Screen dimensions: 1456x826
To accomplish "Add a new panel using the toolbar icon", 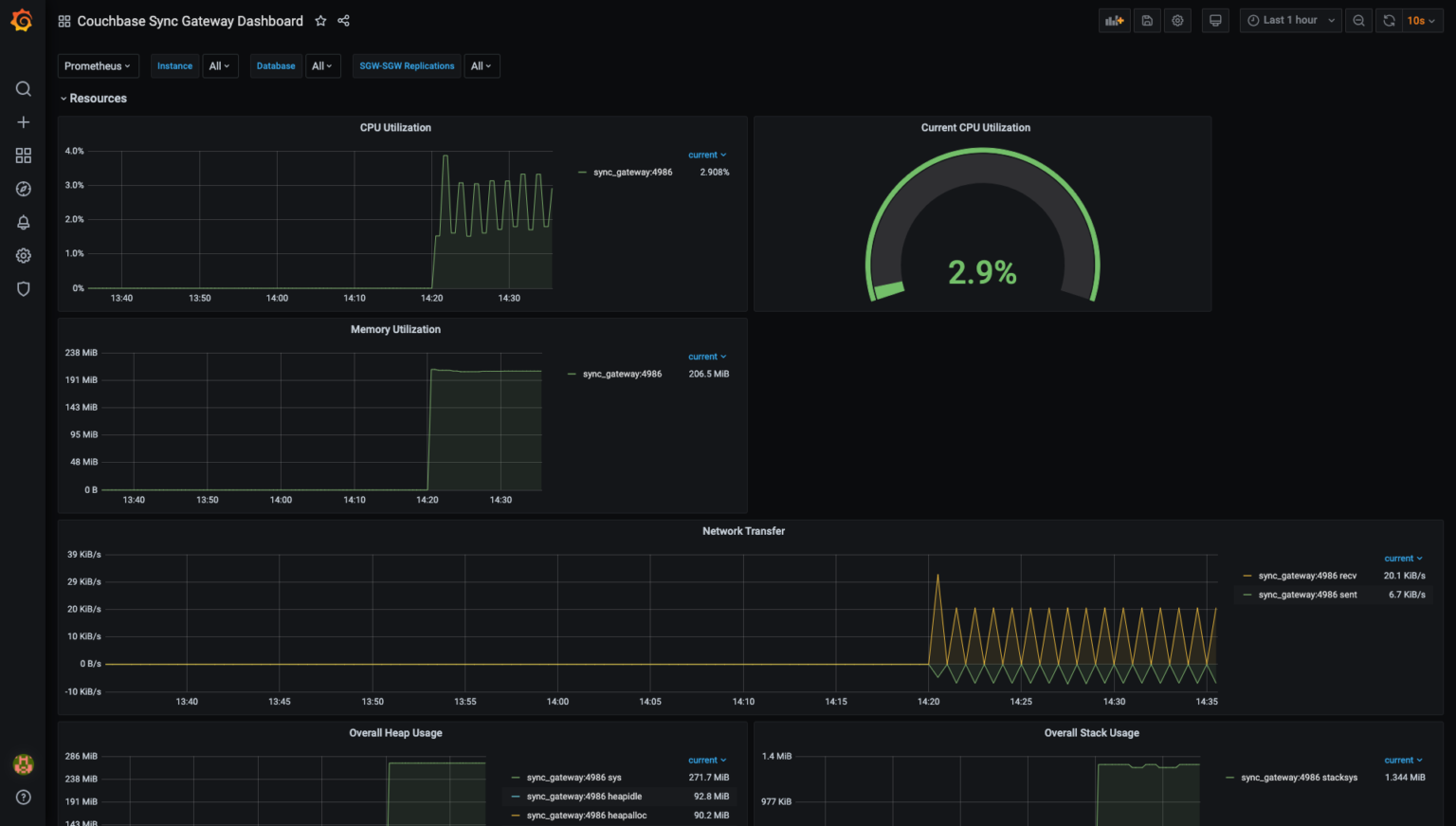I will (1114, 20).
